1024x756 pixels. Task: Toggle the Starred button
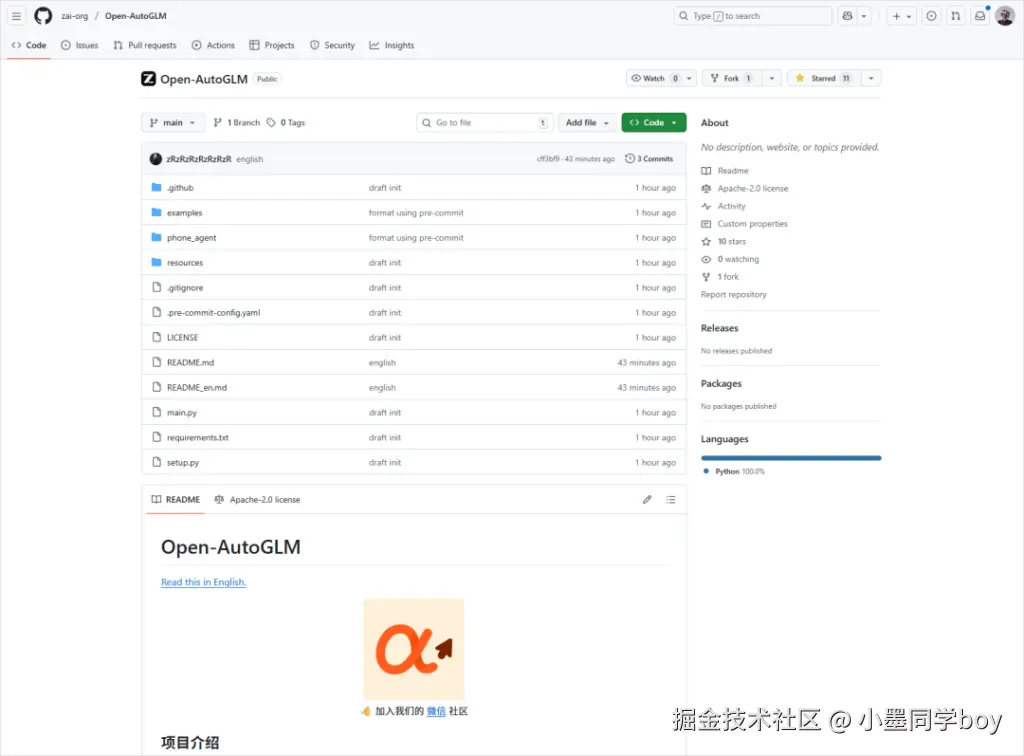(824, 78)
